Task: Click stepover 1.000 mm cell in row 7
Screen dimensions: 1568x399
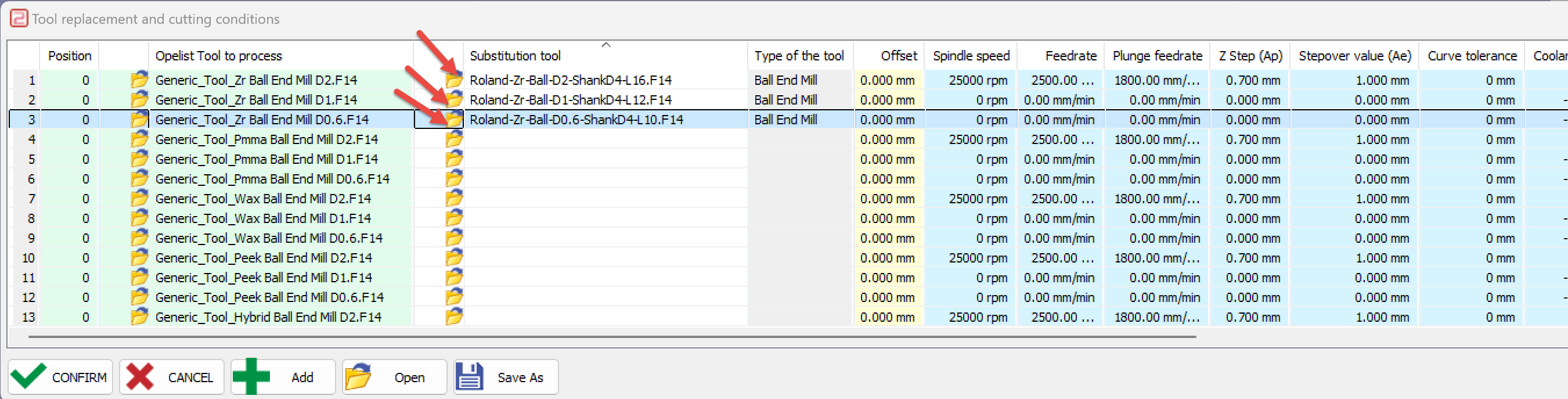Action: tap(1354, 199)
